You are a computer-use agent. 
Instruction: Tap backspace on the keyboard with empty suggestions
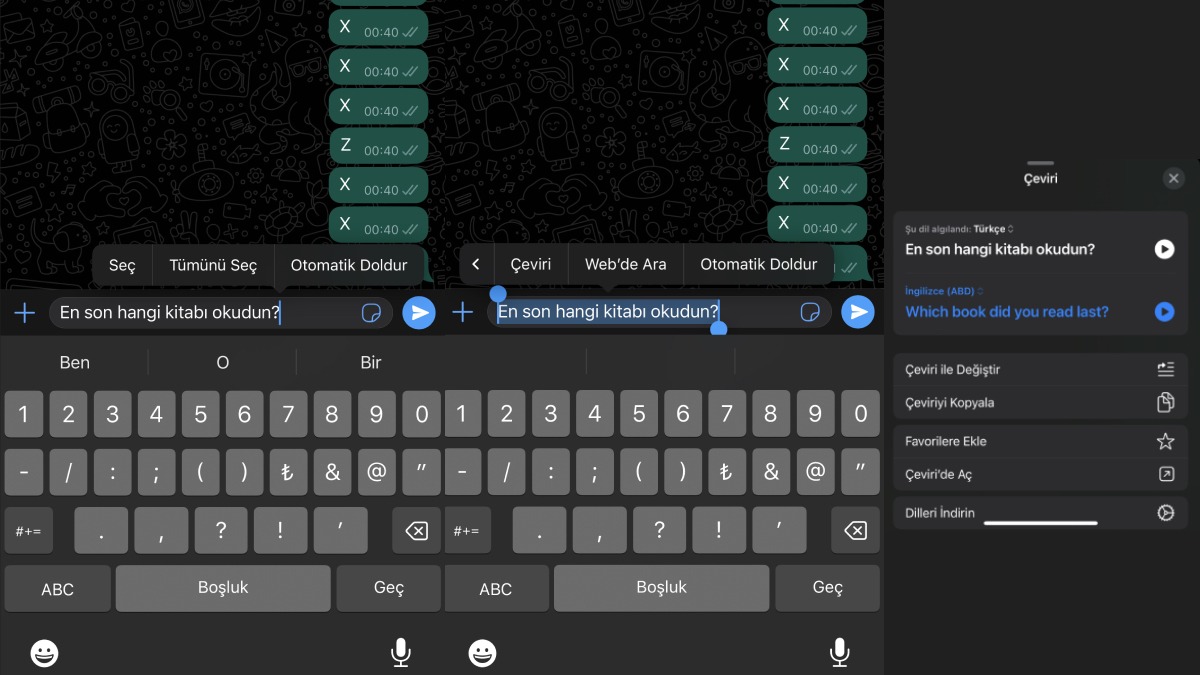855,531
